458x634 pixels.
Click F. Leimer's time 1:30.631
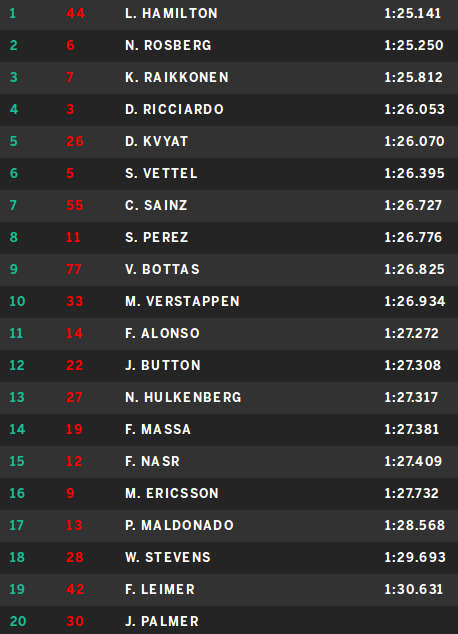click(x=414, y=589)
